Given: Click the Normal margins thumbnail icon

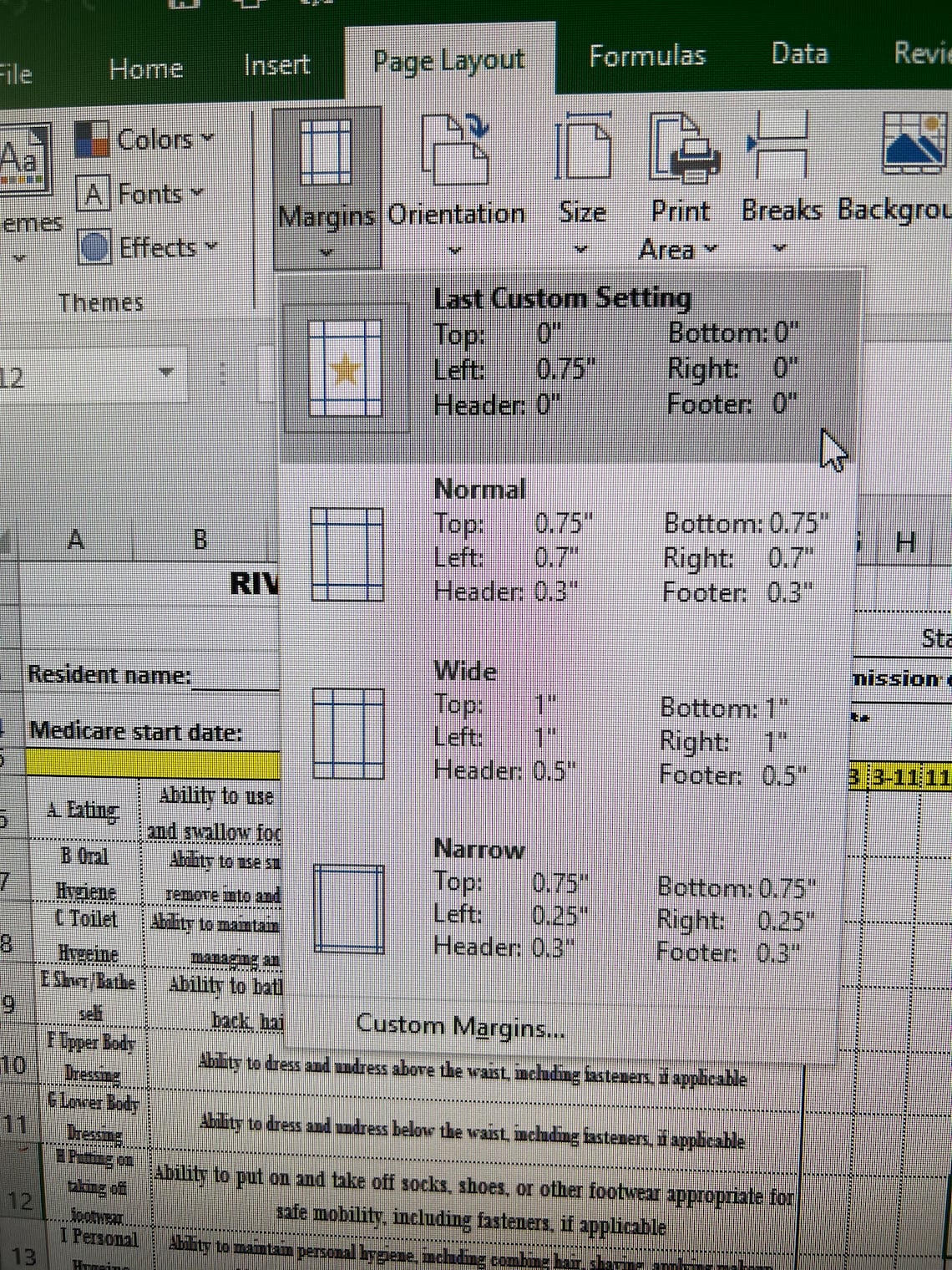Looking at the screenshot, I should coord(347,555).
